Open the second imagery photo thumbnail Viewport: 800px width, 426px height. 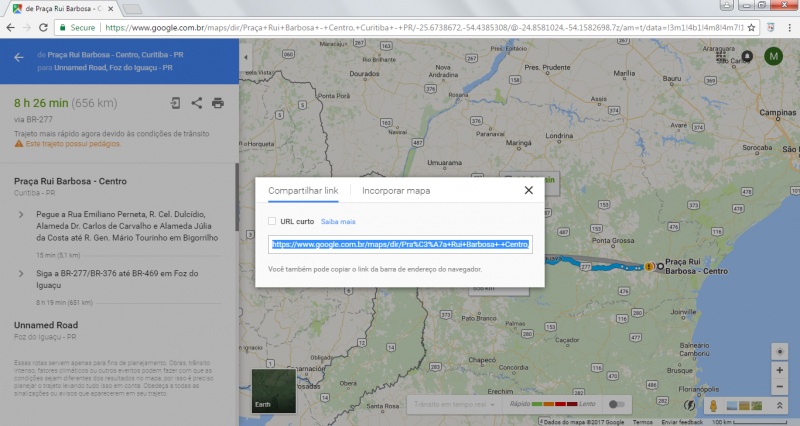[x=744, y=406]
